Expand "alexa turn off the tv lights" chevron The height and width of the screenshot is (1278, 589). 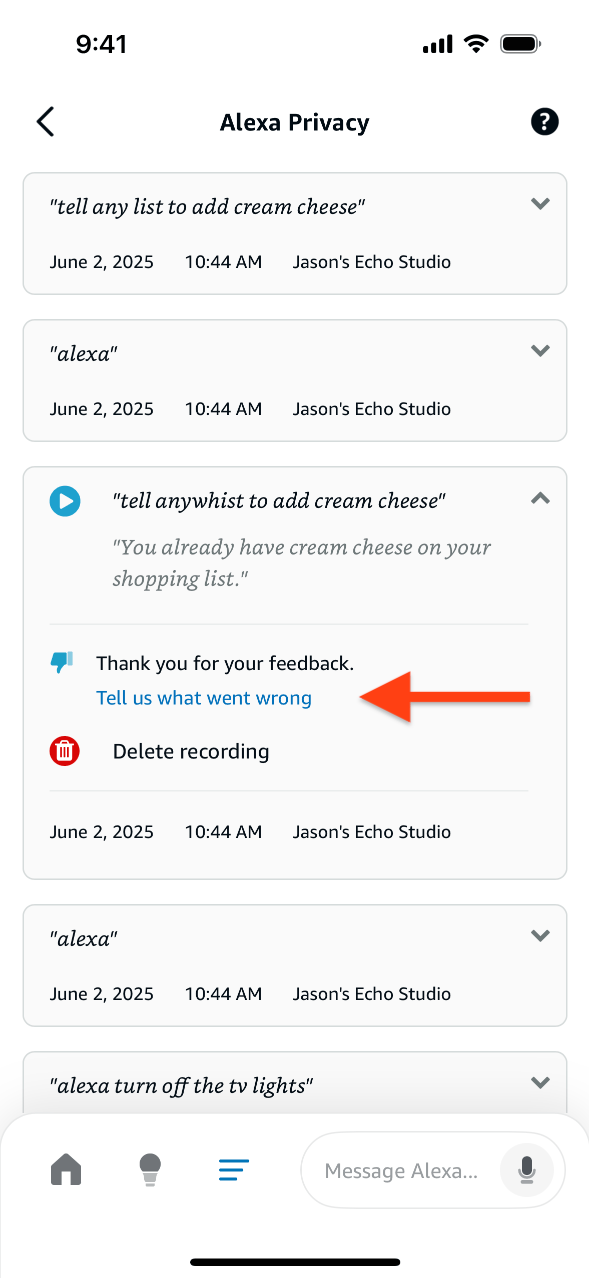tap(540, 1082)
